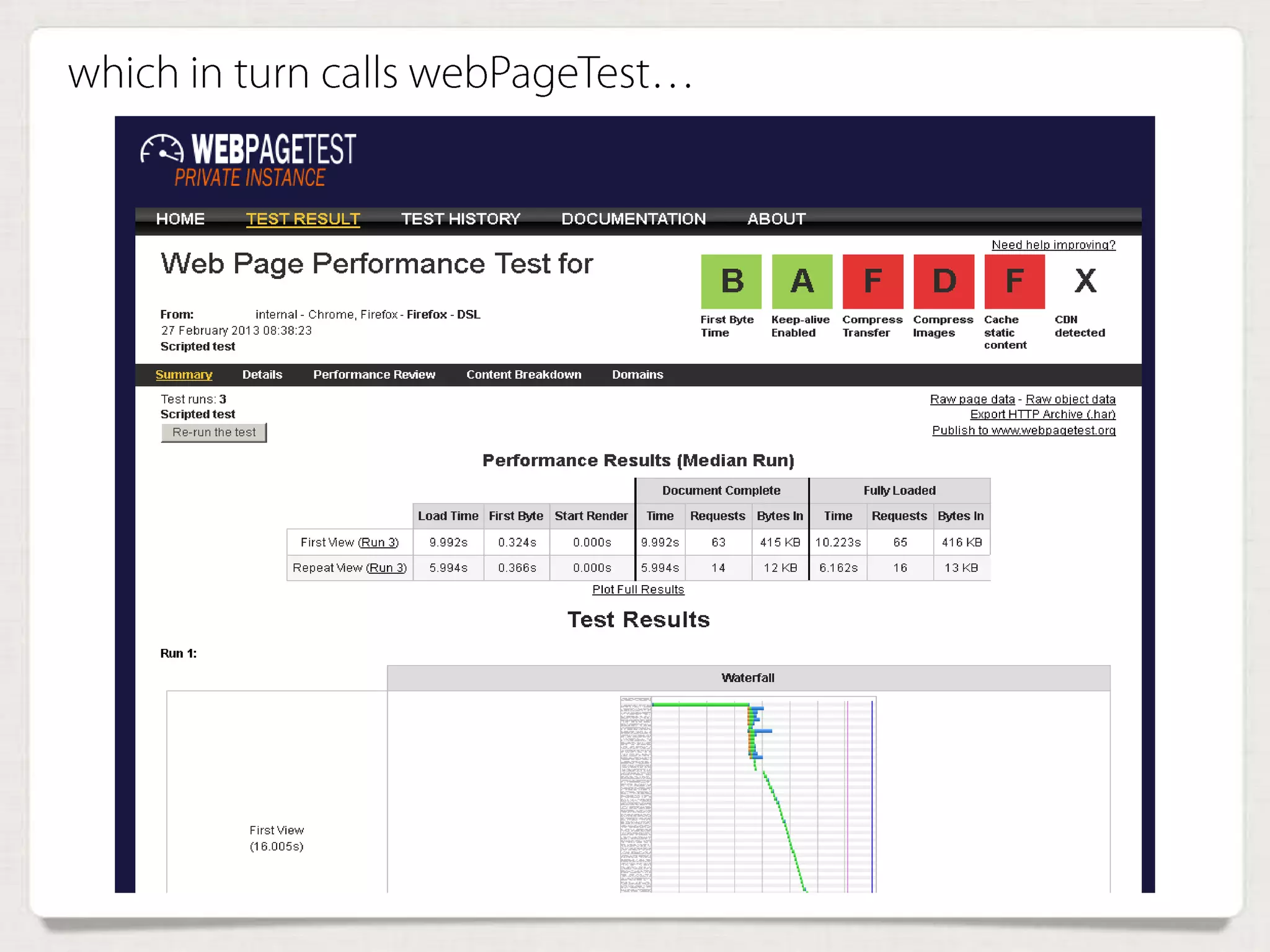Open the Raw page data link
The height and width of the screenshot is (952, 1270).
[972, 399]
